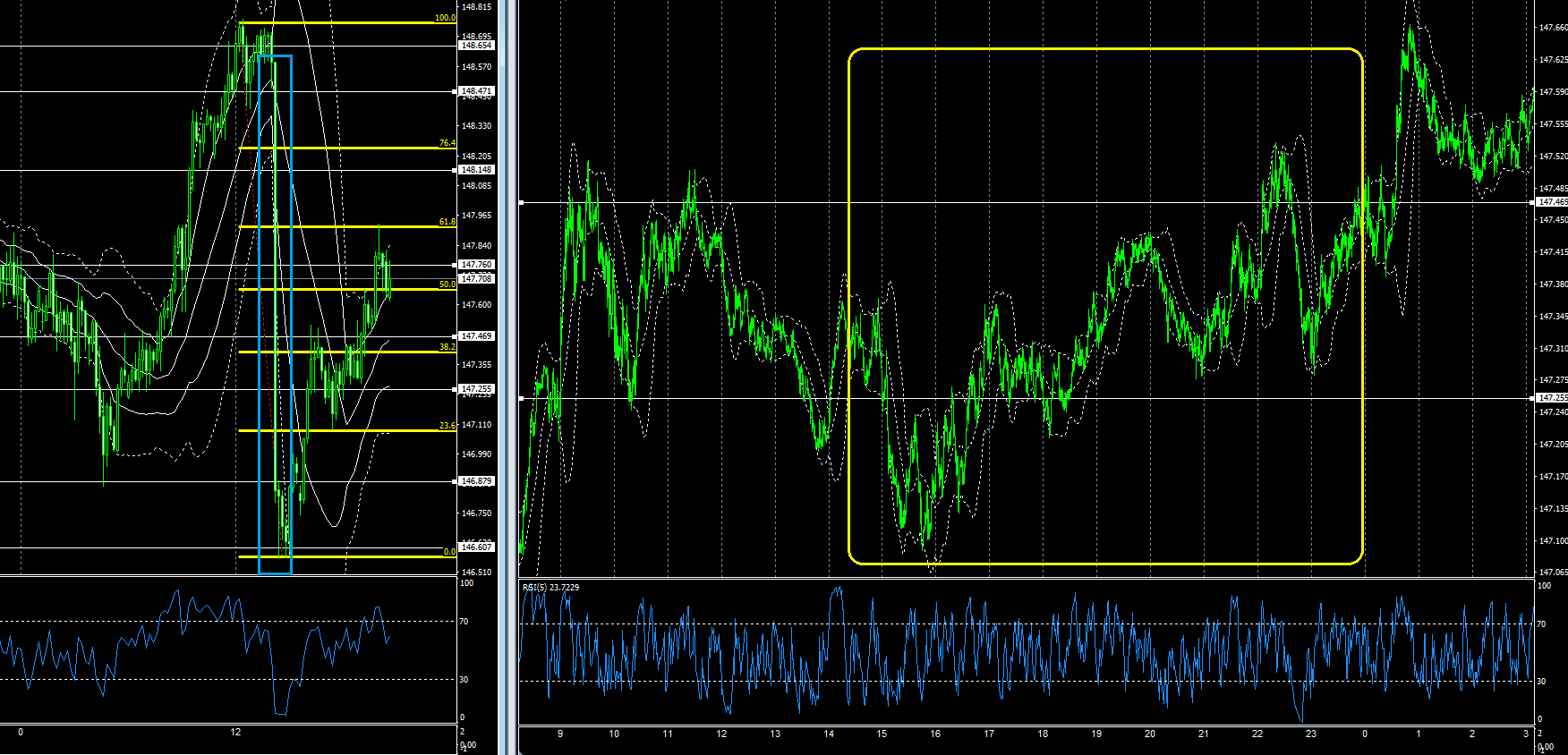Select the Fibonacci 61.8 retracement level line
1568x755 pixels.
pyautogui.click(x=349, y=227)
